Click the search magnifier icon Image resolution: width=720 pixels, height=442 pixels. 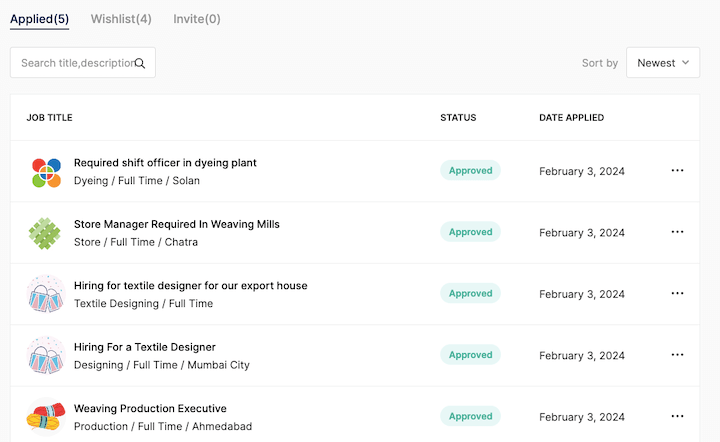(140, 63)
